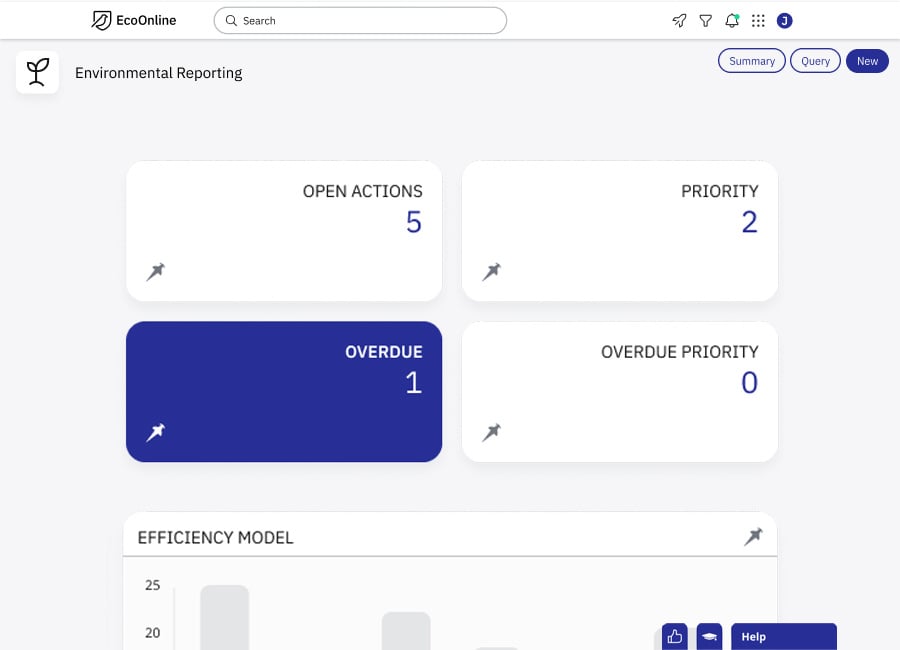This screenshot has height=650, width=900.
Task: Switch to the Query view
Action: (x=815, y=61)
